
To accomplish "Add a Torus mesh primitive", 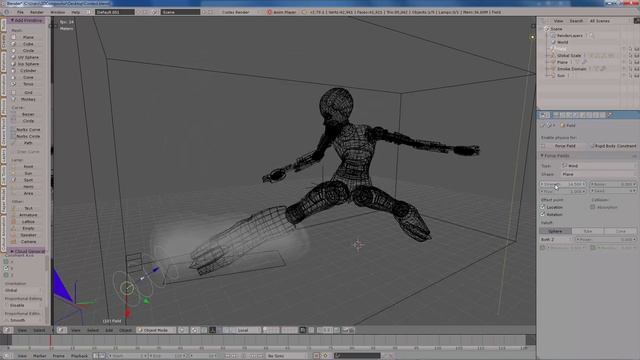I will (28, 84).
